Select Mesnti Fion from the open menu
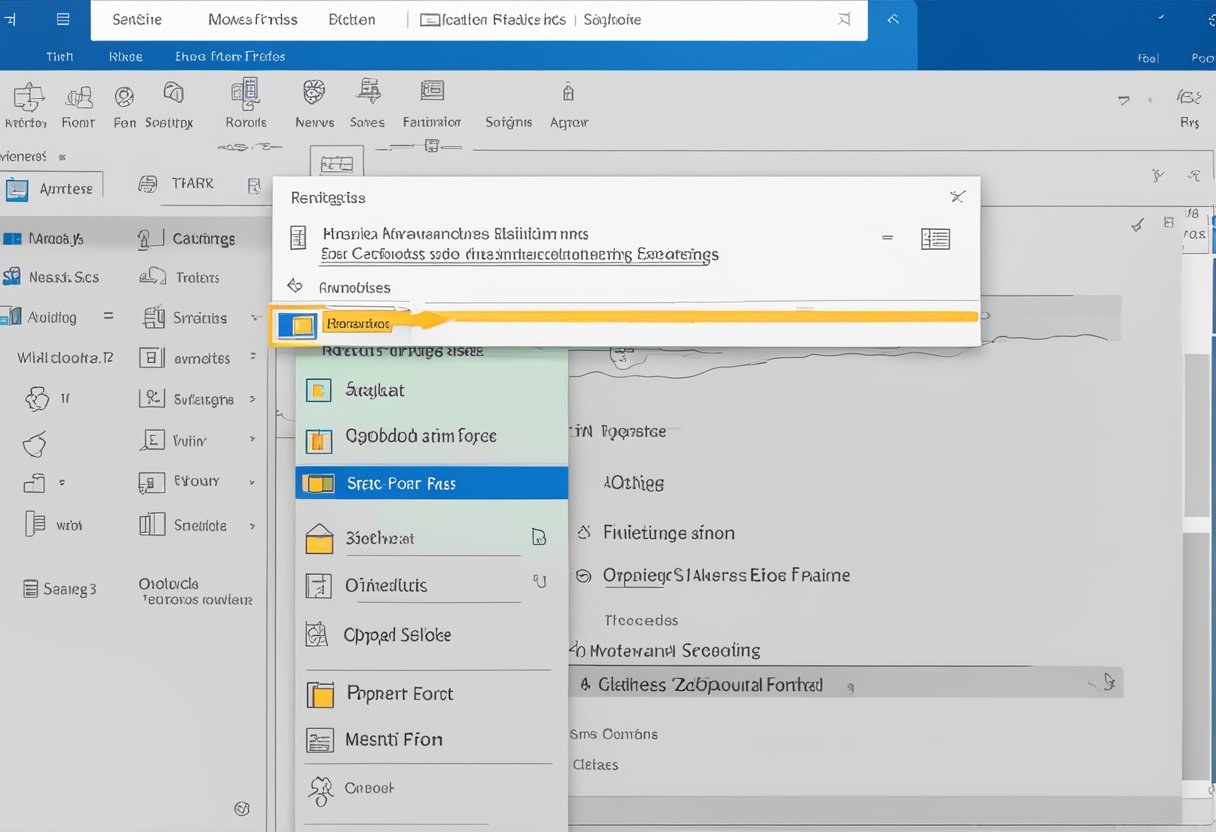 point(398,739)
